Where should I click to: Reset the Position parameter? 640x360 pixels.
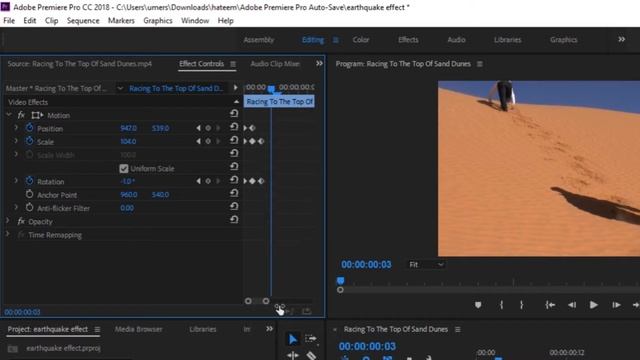click(x=234, y=127)
